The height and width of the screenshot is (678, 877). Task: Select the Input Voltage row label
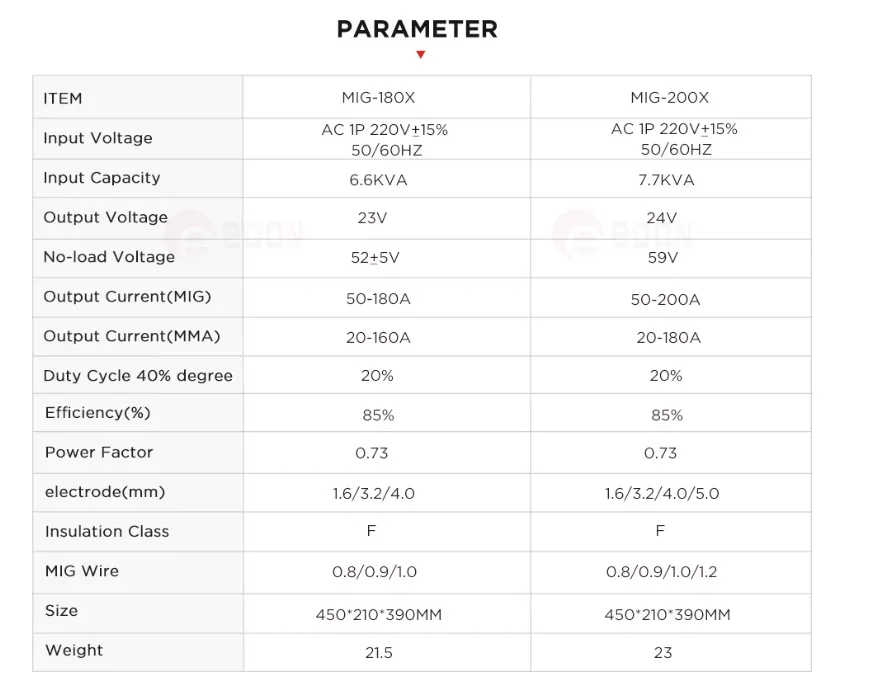98,138
